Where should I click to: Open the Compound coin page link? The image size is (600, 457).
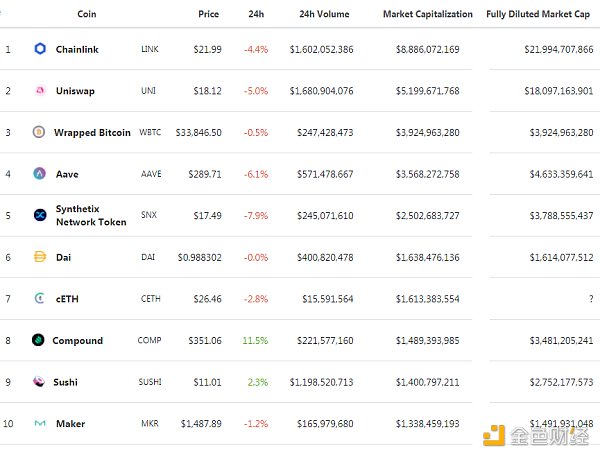(x=78, y=341)
